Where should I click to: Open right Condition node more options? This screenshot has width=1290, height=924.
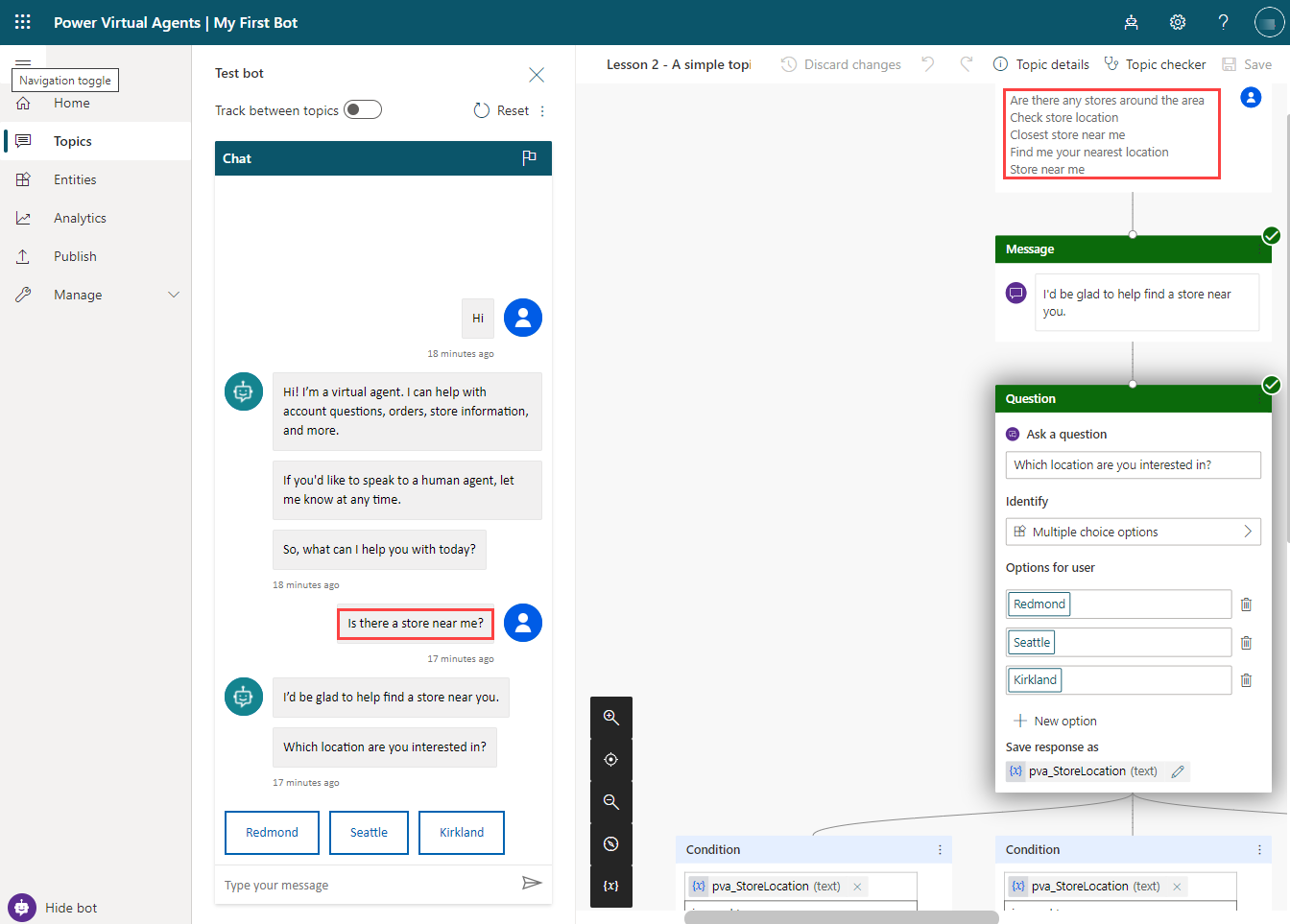tap(1259, 850)
